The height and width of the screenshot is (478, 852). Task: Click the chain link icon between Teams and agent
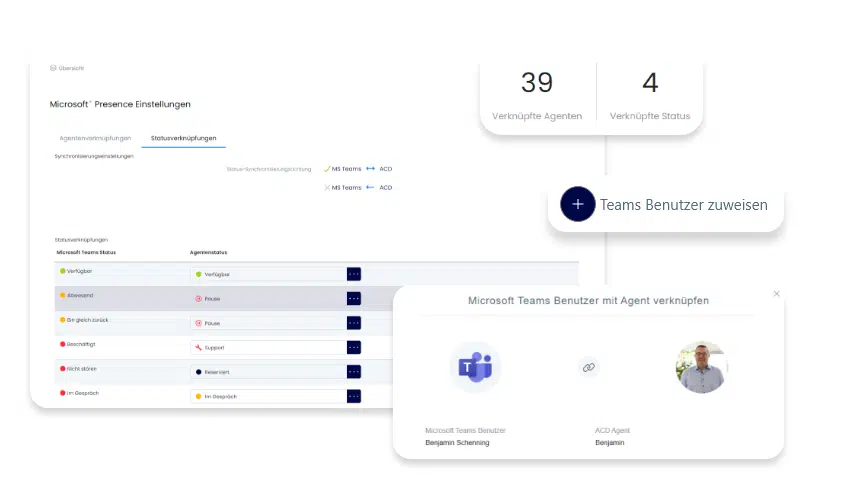pos(589,367)
